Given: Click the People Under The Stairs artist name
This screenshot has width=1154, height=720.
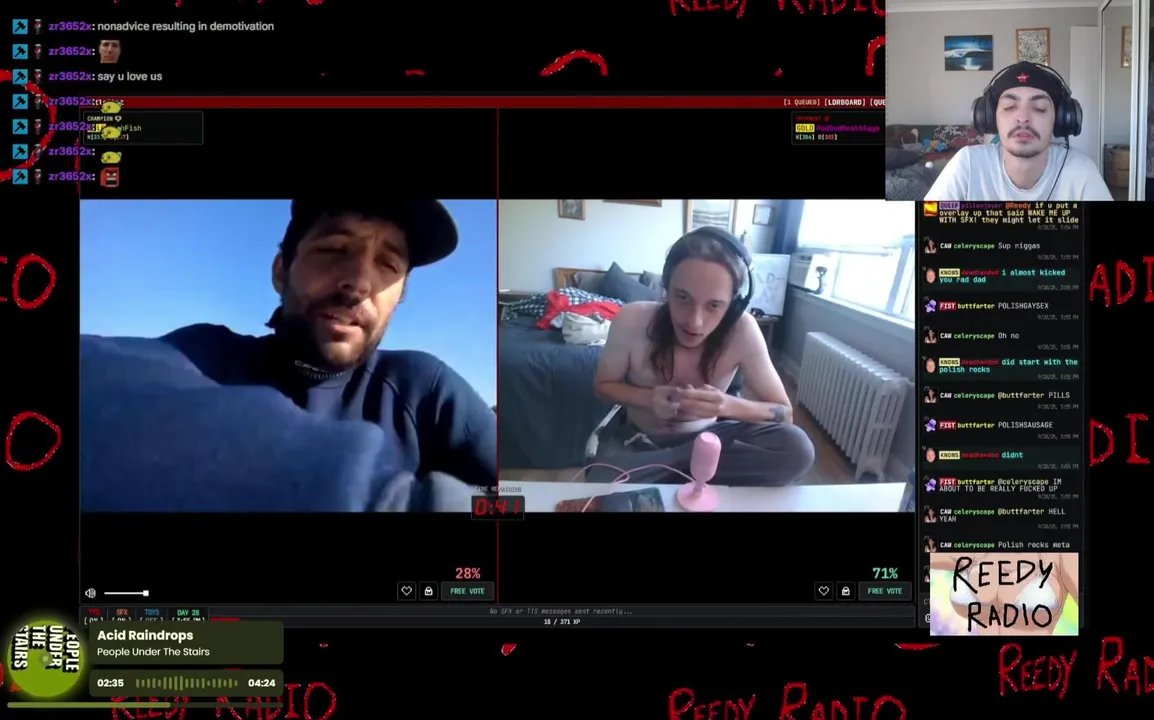Looking at the screenshot, I should pyautogui.click(x=153, y=652).
